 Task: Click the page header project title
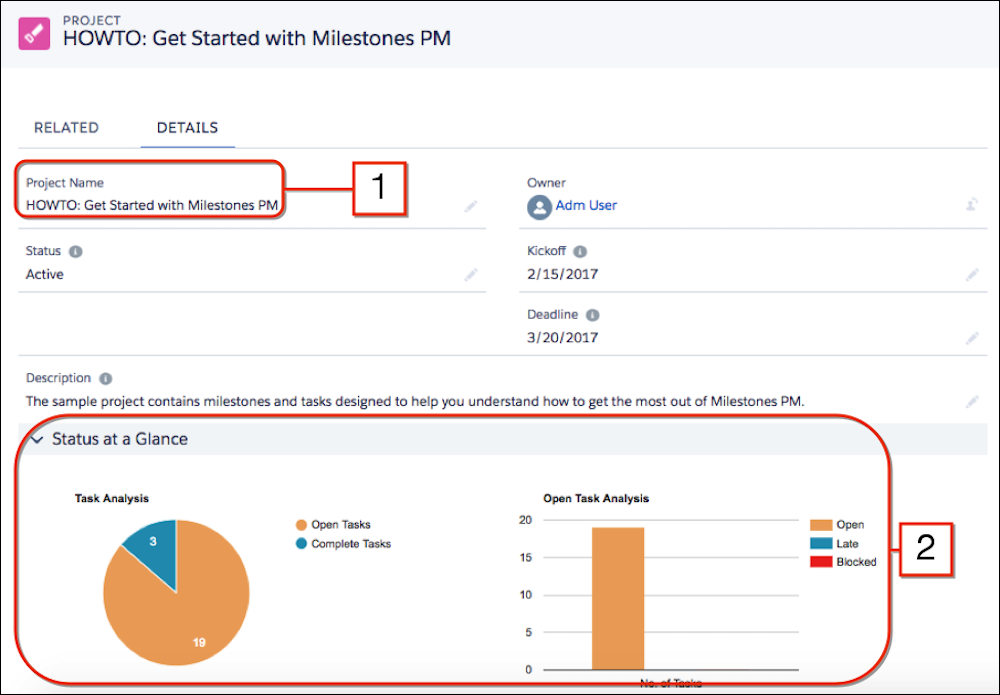coord(257,38)
